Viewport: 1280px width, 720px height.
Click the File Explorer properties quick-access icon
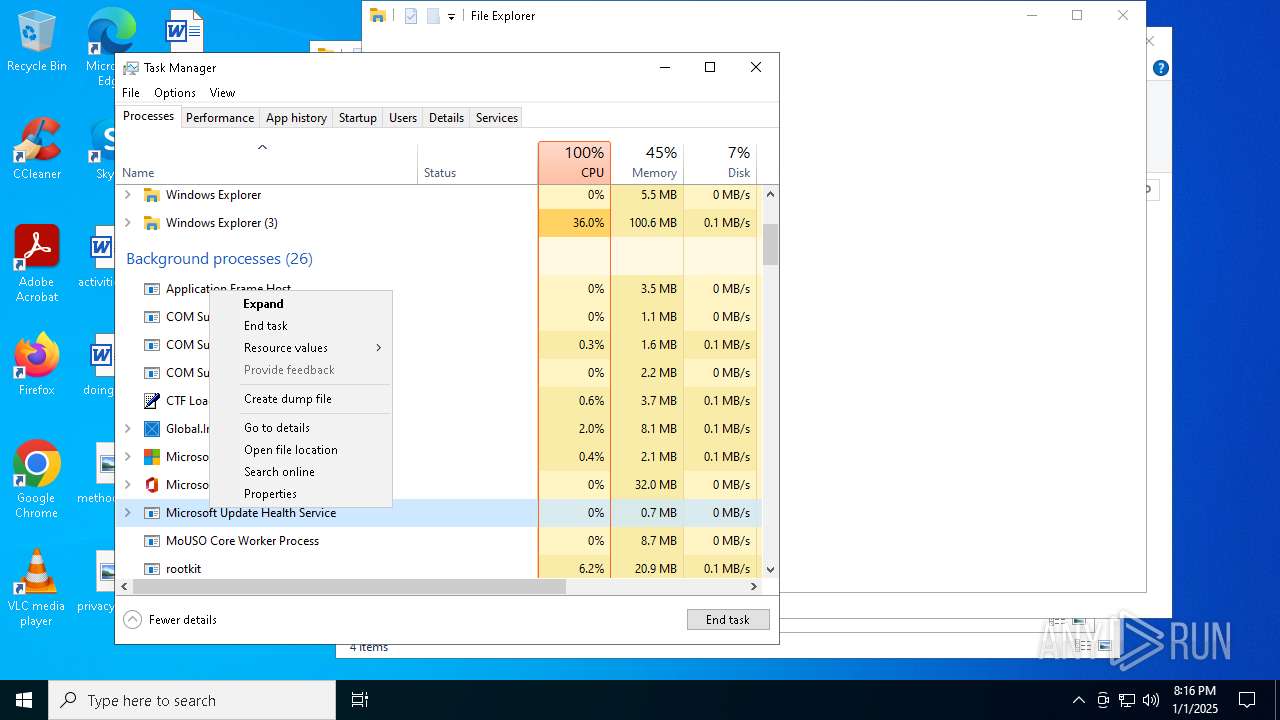[x=411, y=16]
